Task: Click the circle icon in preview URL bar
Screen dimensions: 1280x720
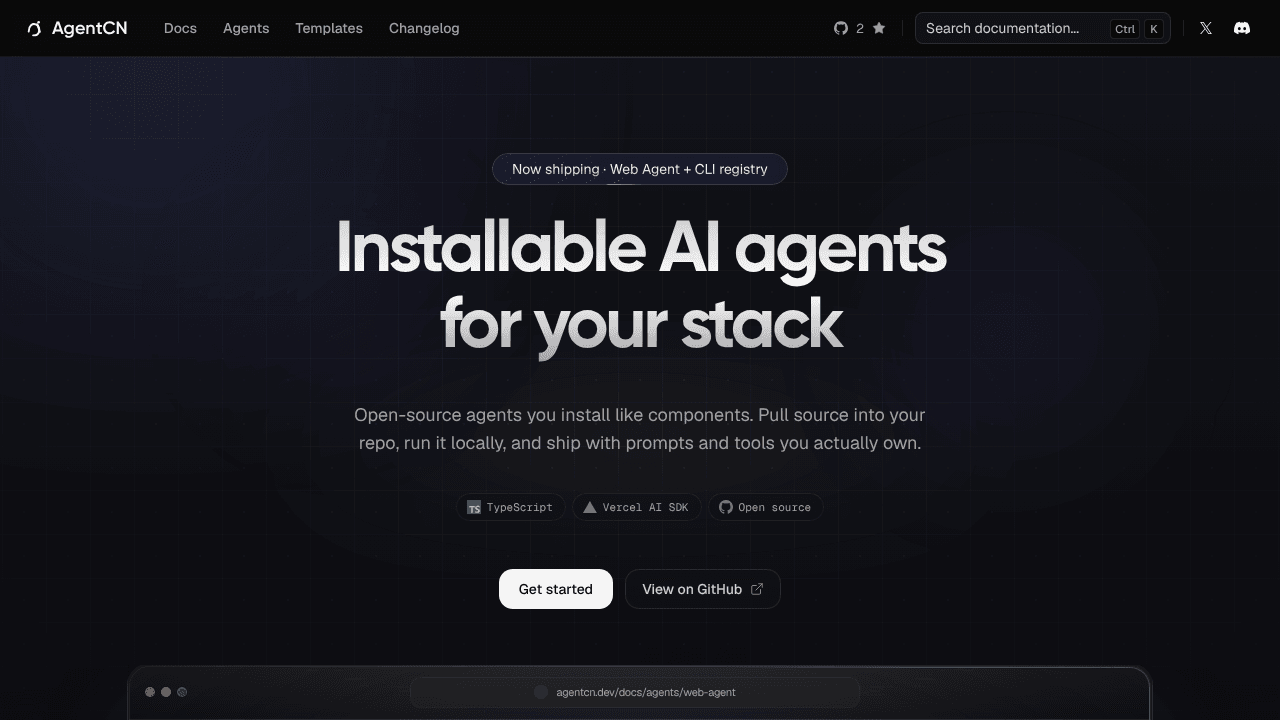Action: click(x=541, y=692)
